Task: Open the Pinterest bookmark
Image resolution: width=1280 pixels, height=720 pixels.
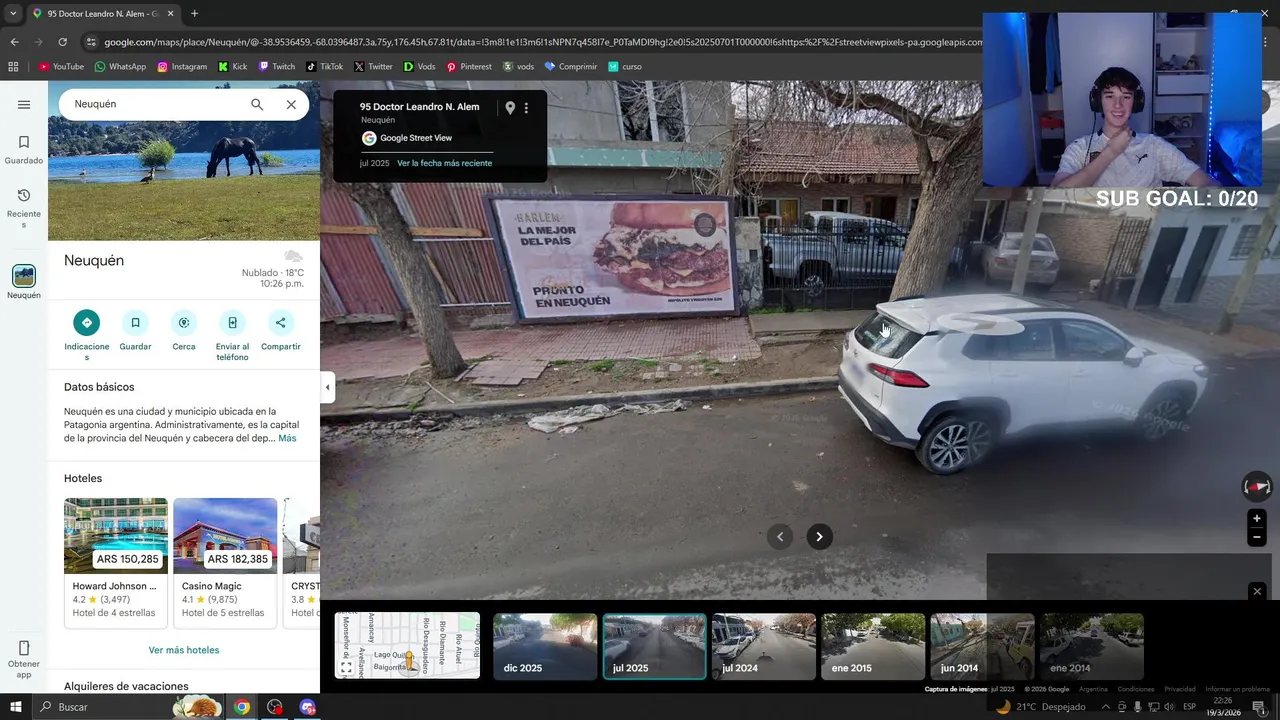Action: pos(469,67)
